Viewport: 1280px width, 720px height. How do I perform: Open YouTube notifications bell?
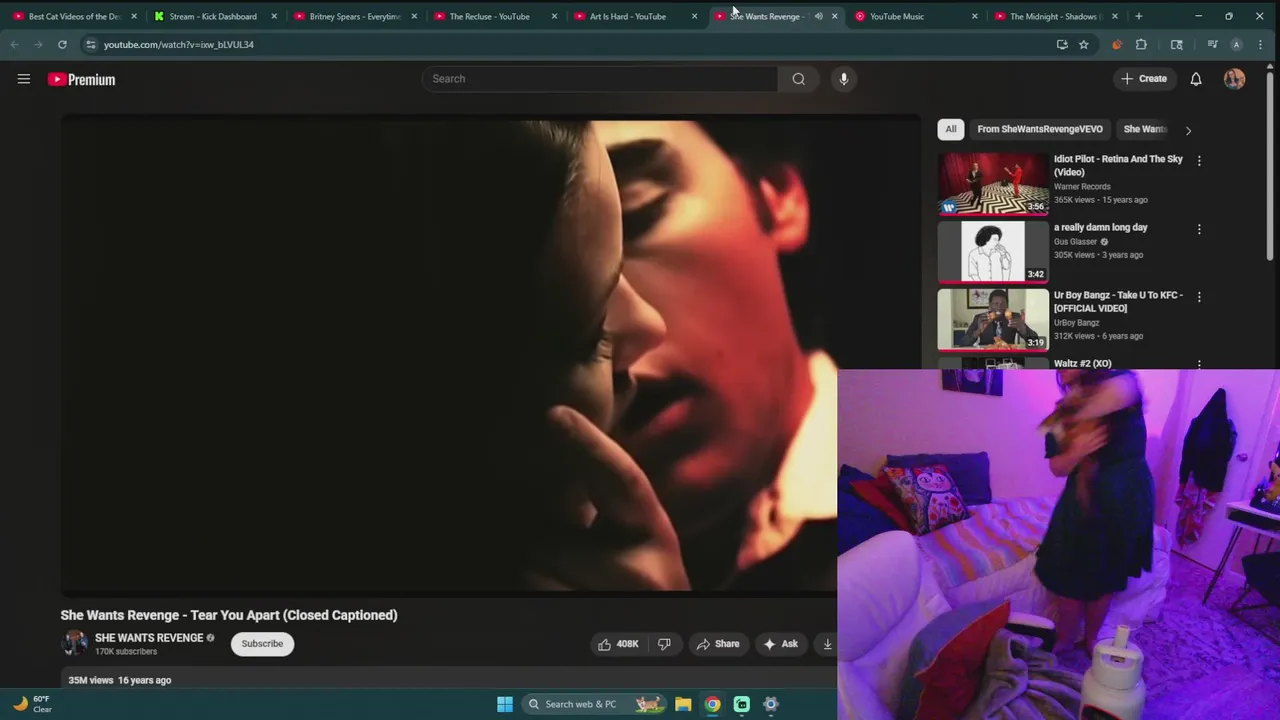pos(1196,79)
